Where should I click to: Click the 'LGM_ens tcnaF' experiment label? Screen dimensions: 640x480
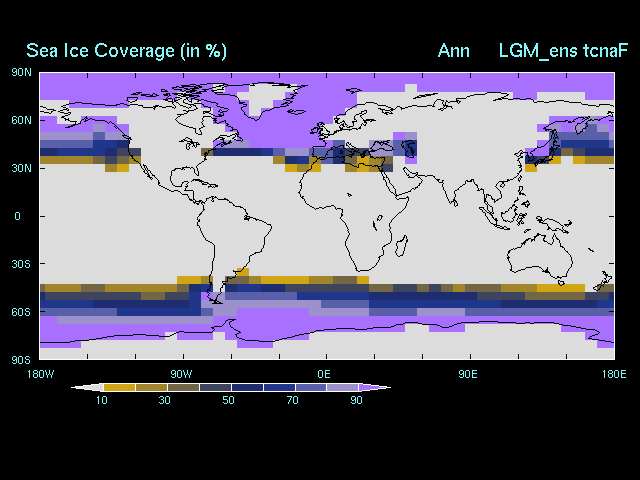pyautogui.click(x=563, y=51)
